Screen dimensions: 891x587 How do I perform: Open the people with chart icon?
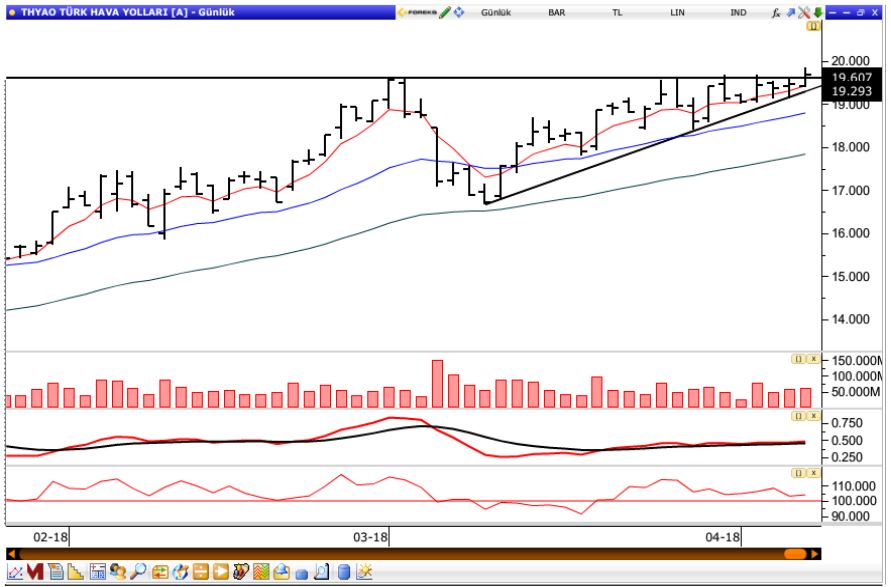tap(241, 572)
